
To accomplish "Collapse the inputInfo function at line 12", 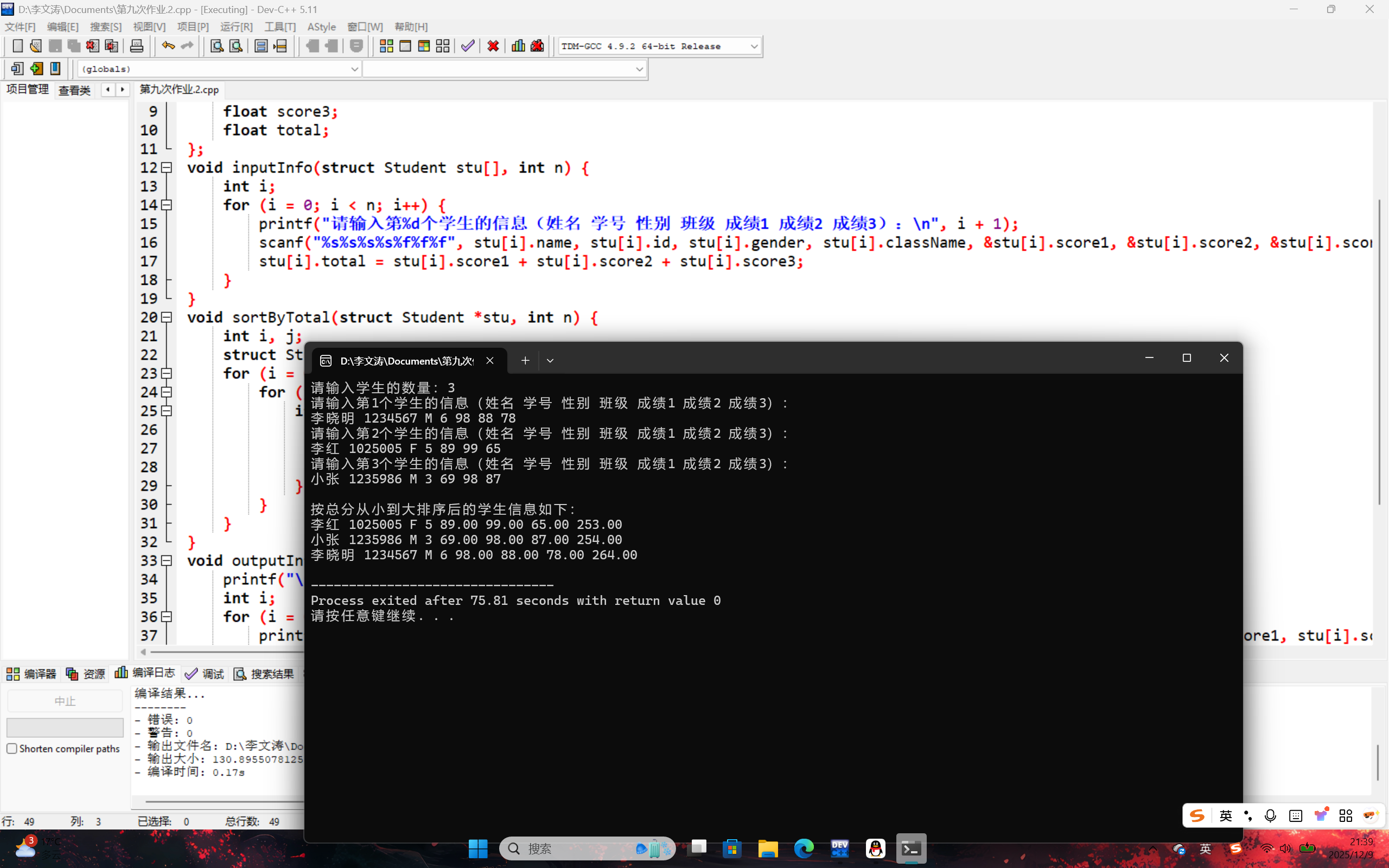I will coord(167,168).
